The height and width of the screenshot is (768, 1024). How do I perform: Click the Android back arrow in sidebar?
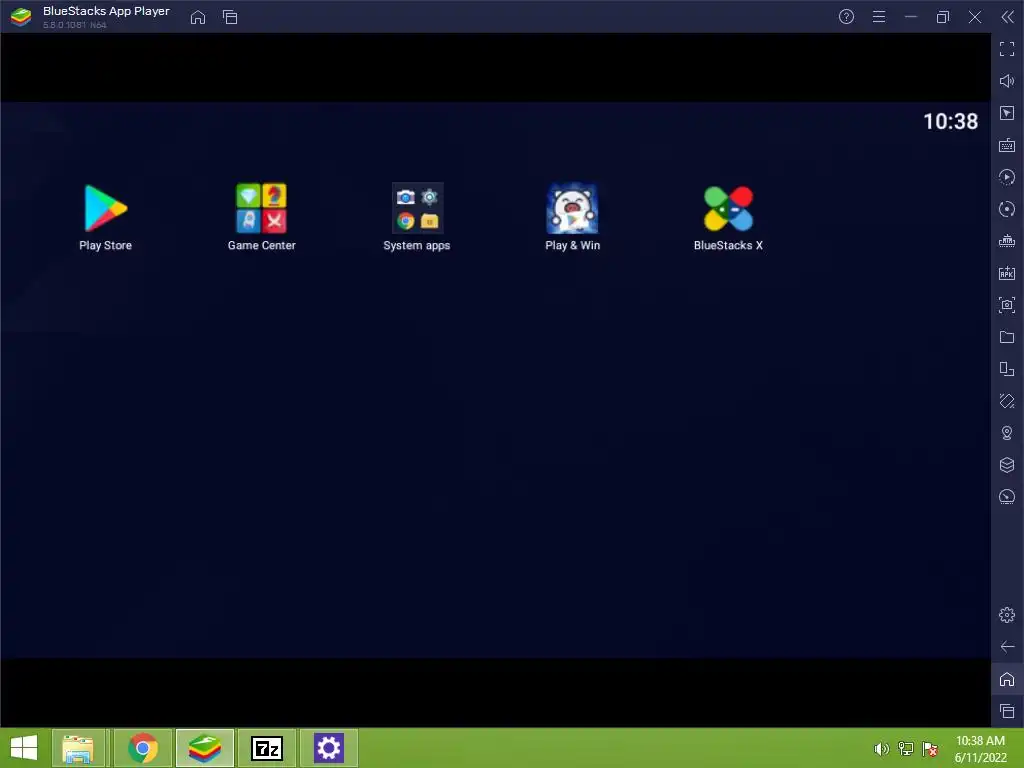point(1007,647)
